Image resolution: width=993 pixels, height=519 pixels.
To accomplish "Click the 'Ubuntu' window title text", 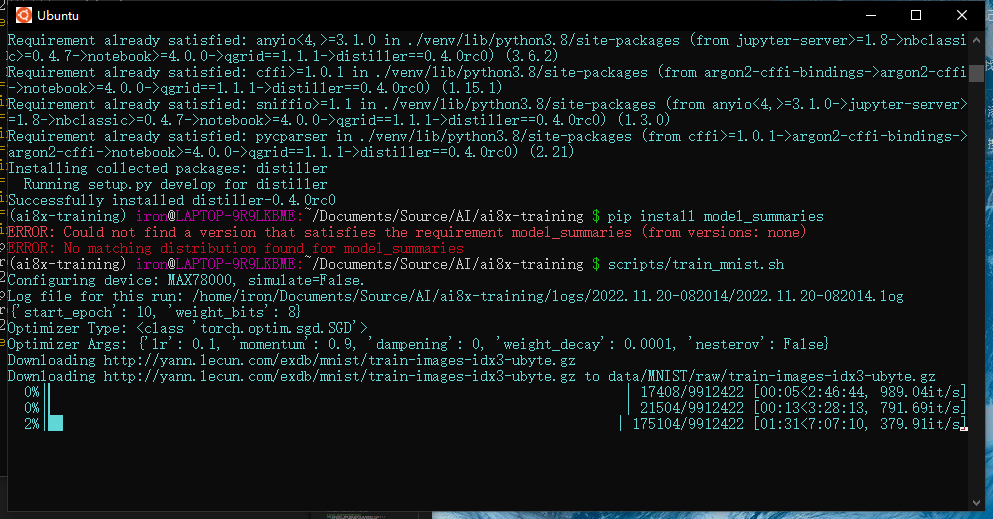I will (58, 15).
